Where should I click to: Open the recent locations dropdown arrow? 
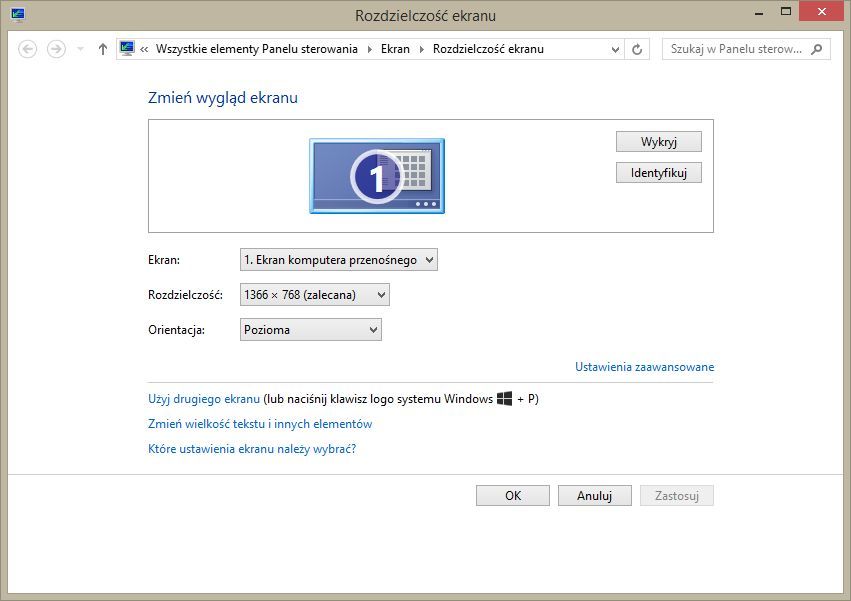[80, 49]
